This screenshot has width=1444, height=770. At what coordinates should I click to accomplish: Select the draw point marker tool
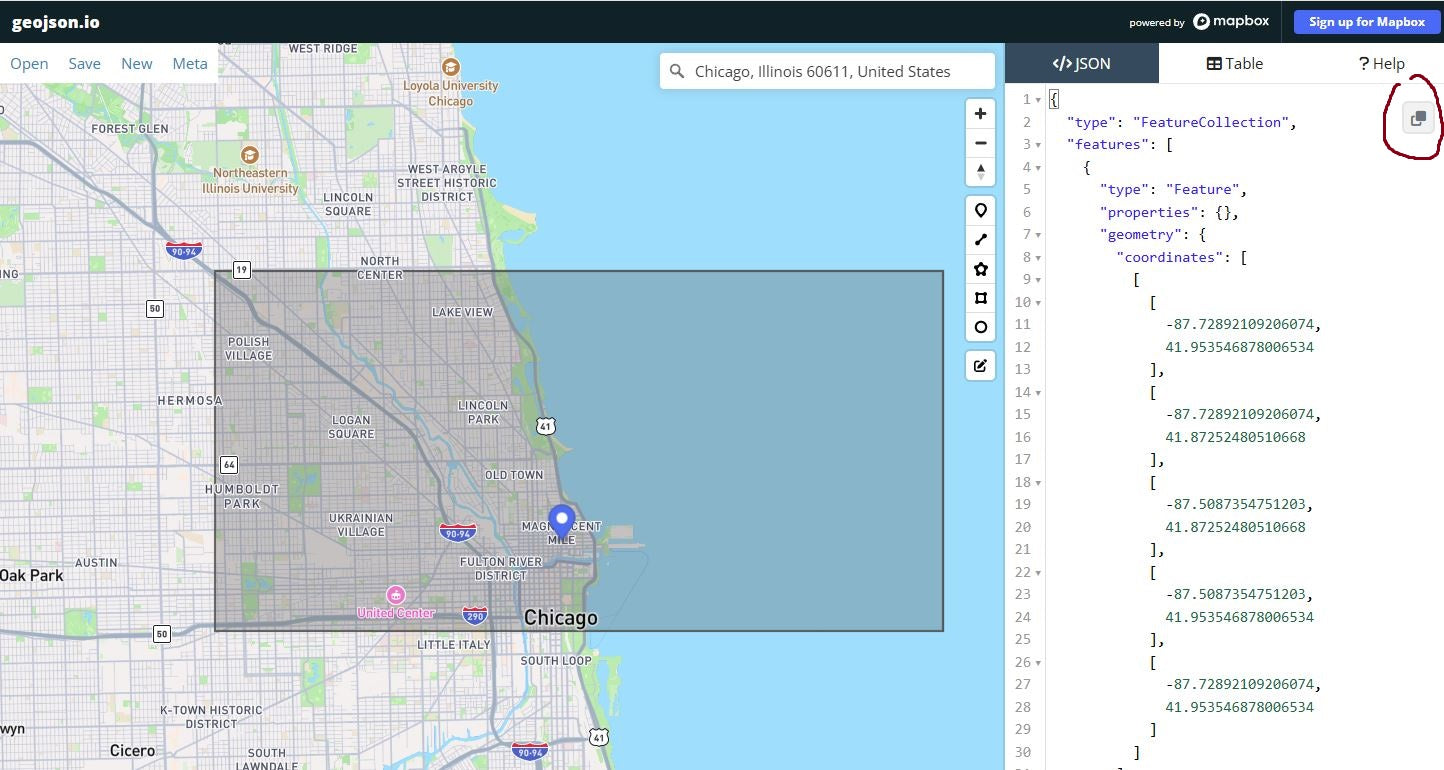(980, 210)
